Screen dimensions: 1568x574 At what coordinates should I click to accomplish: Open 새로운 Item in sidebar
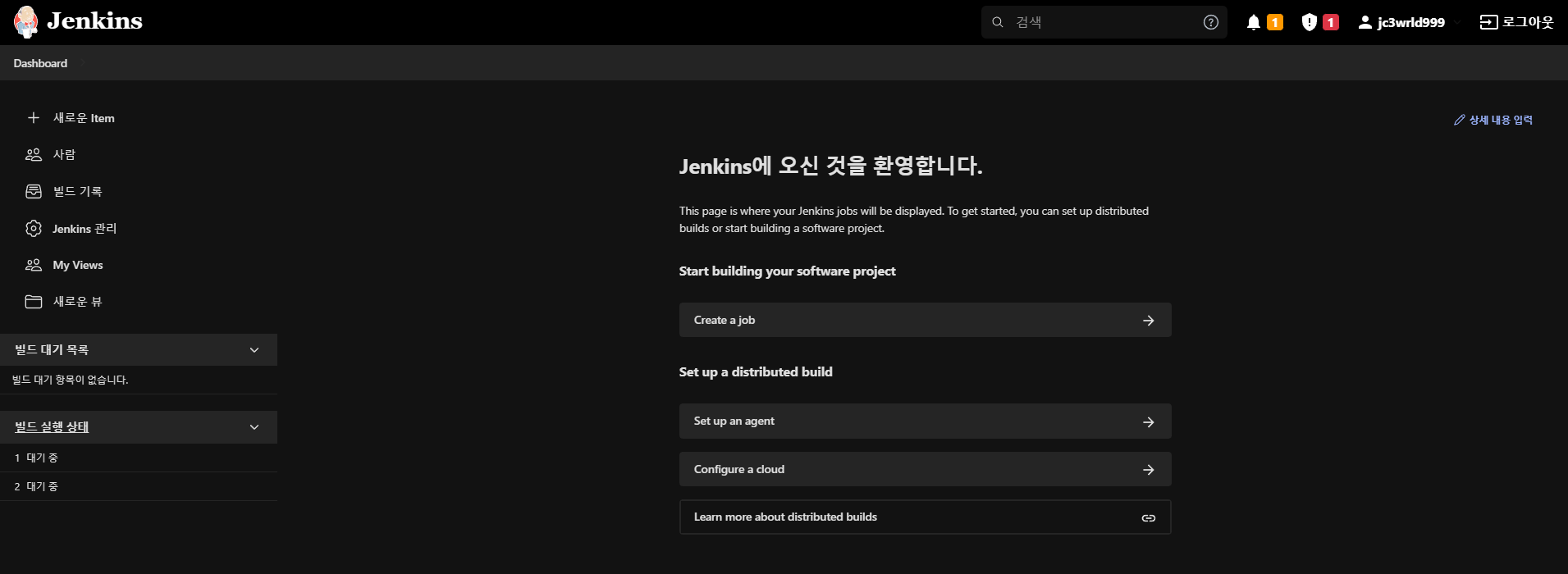(x=84, y=118)
